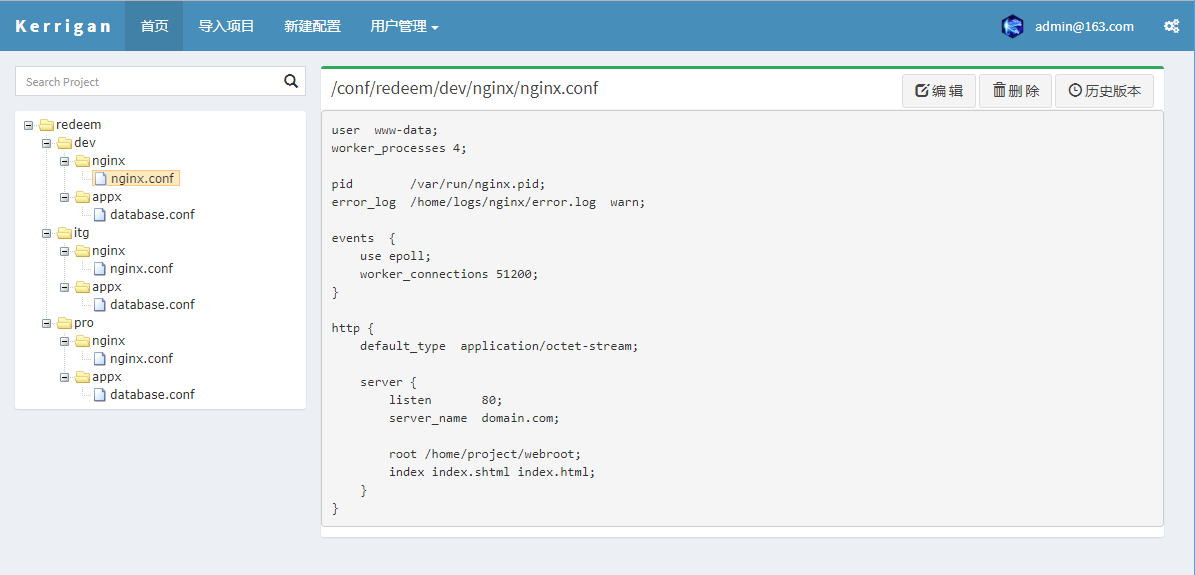1195x575 pixels.
Task: Open the 用户管理 dropdown menu
Action: point(404,27)
